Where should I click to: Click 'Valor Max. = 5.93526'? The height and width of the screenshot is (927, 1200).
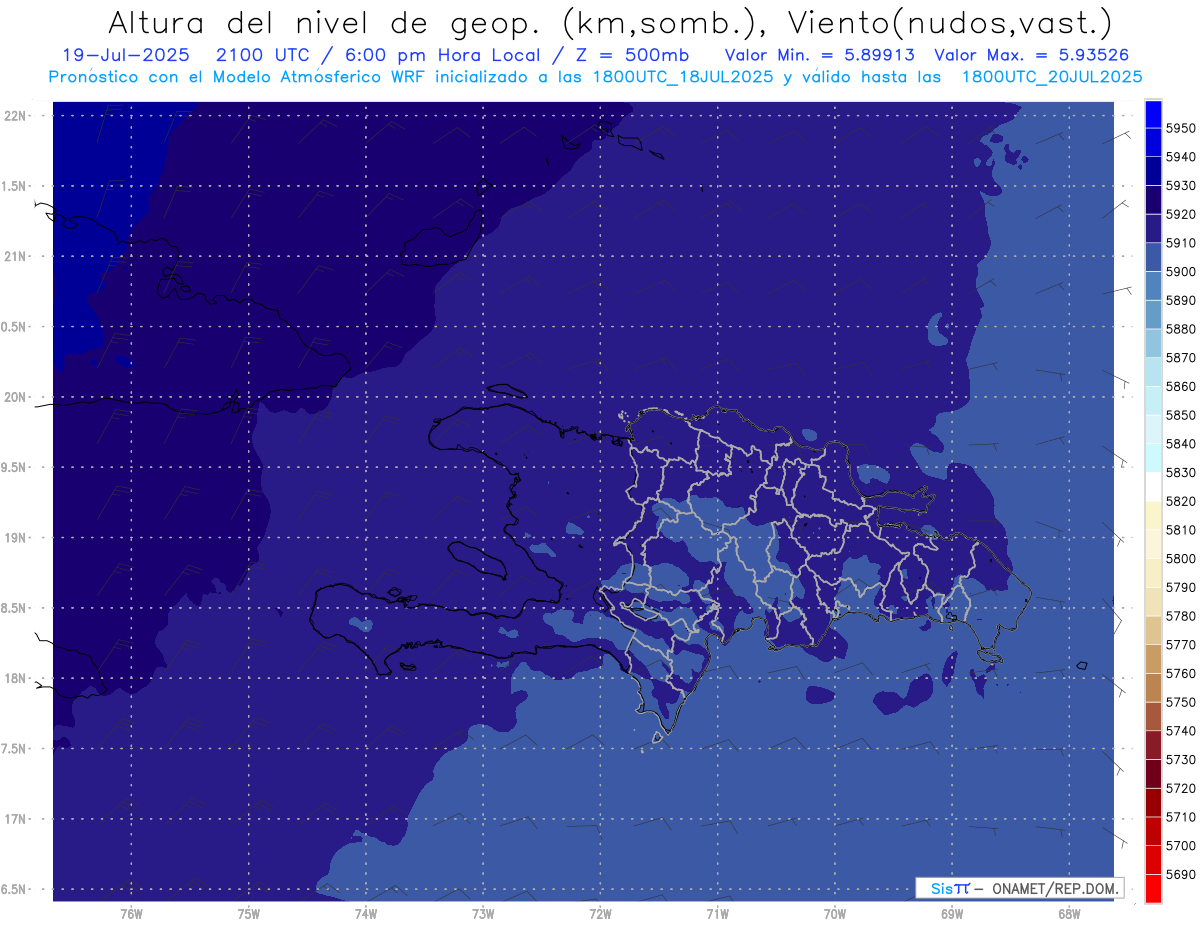click(x=1034, y=55)
